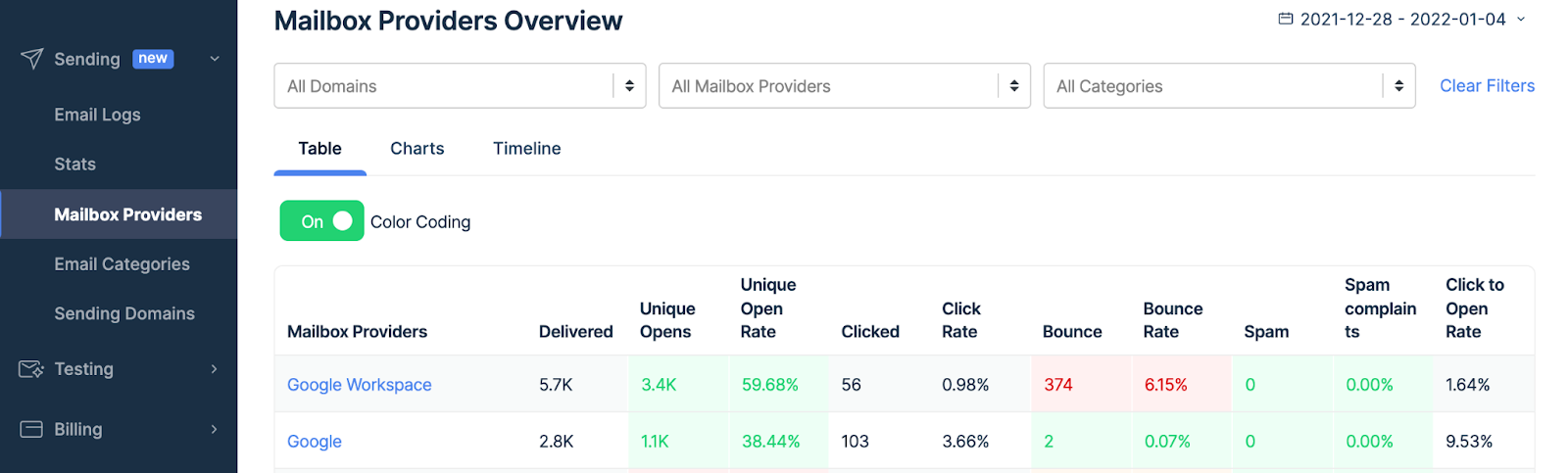Viewport: 1568px width, 473px height.
Task: Click the Clicked column header
Action: pyautogui.click(x=870, y=332)
